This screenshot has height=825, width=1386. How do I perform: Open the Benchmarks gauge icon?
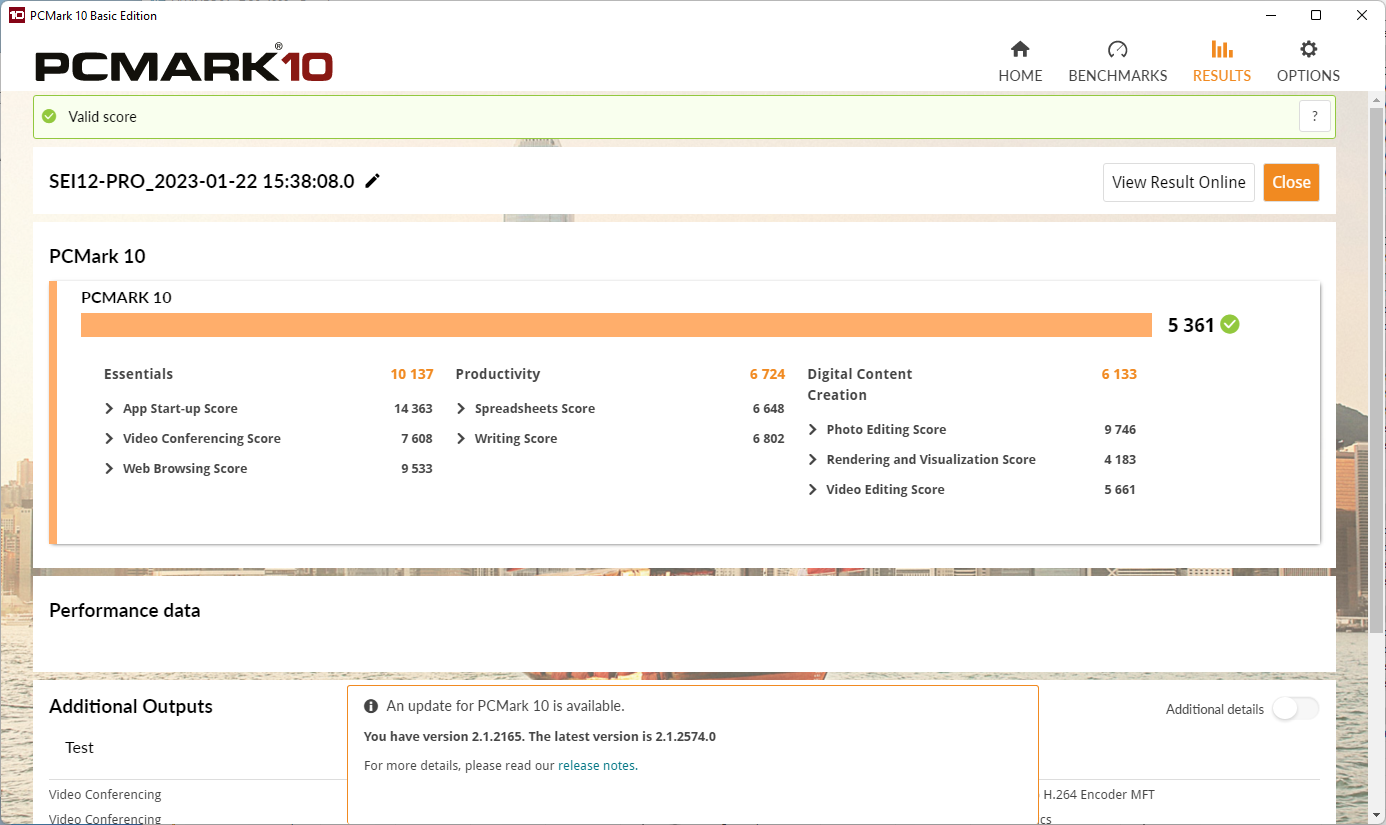pos(1118,49)
